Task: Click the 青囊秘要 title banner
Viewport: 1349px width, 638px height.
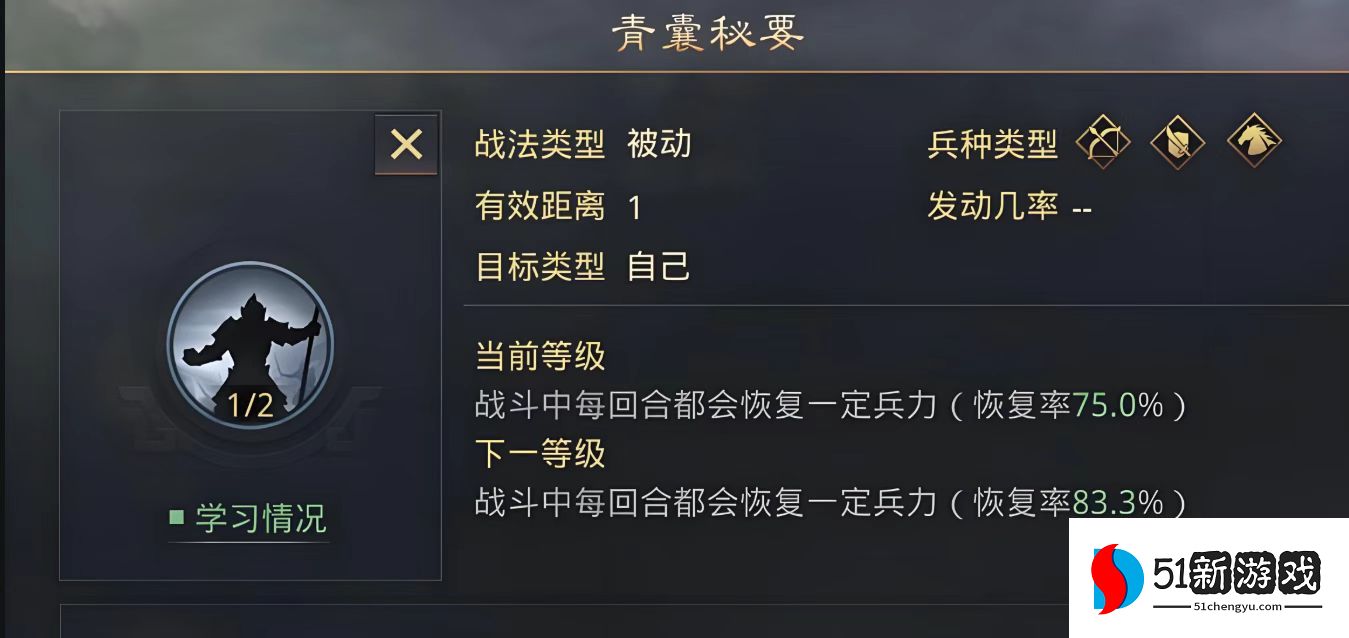Action: pyautogui.click(x=707, y=31)
